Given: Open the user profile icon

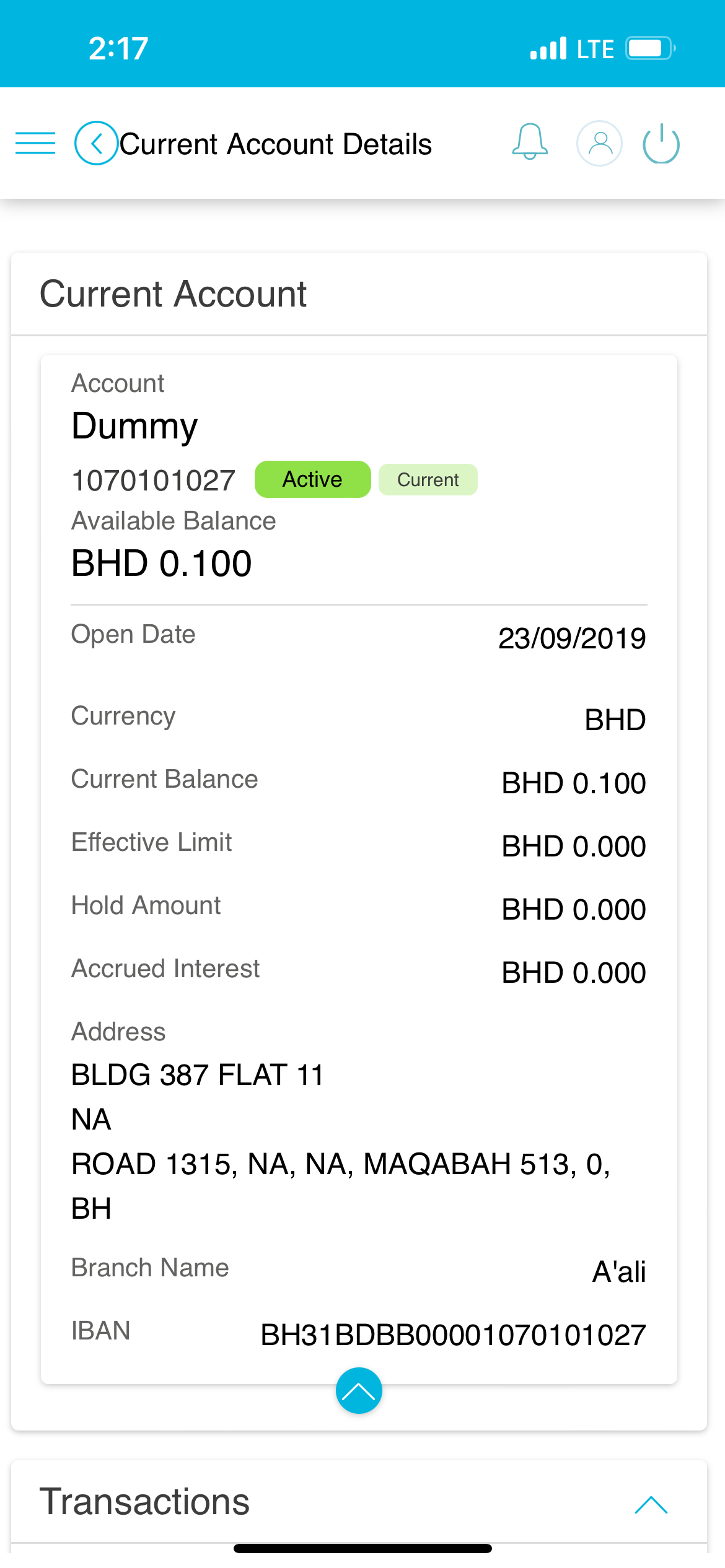Looking at the screenshot, I should coord(599,143).
